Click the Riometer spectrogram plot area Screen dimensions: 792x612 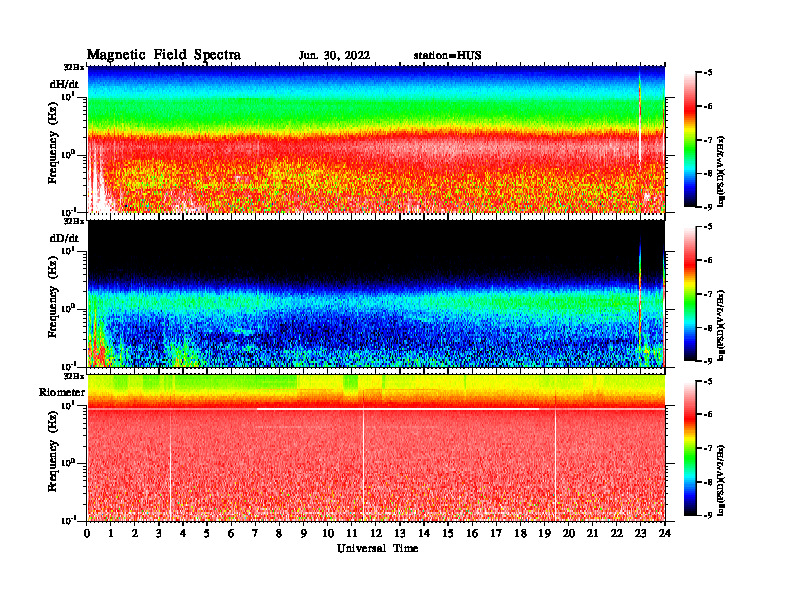(376, 448)
